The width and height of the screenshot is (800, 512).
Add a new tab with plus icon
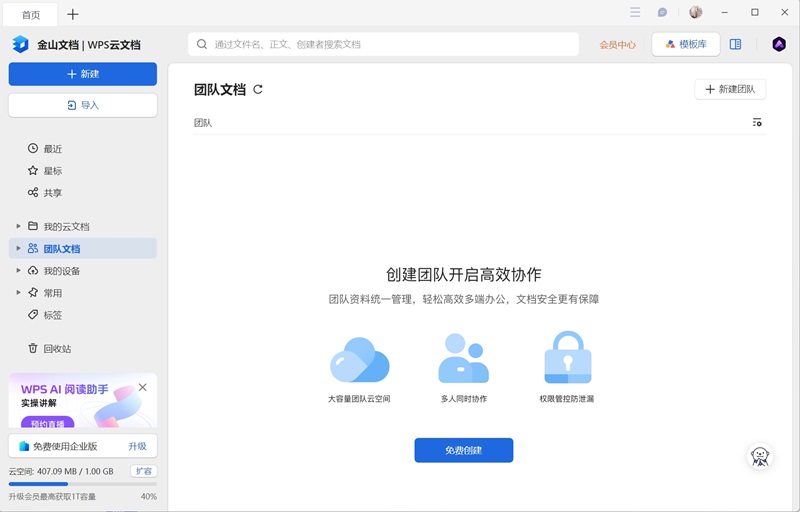click(x=73, y=14)
